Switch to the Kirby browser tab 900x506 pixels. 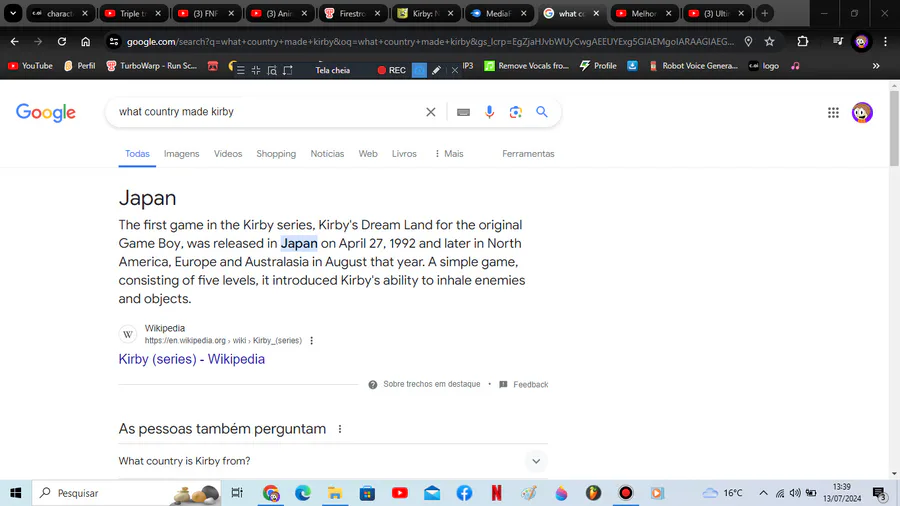pyautogui.click(x=426, y=13)
